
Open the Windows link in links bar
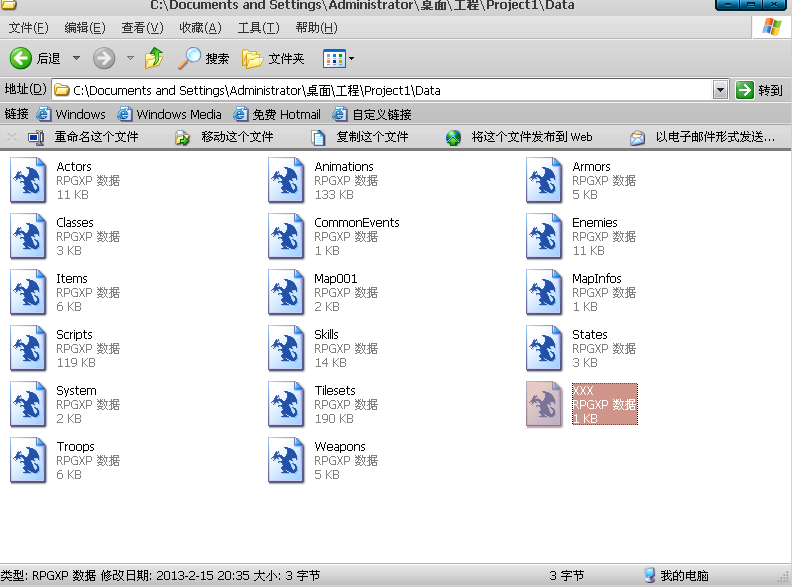click(x=71, y=114)
